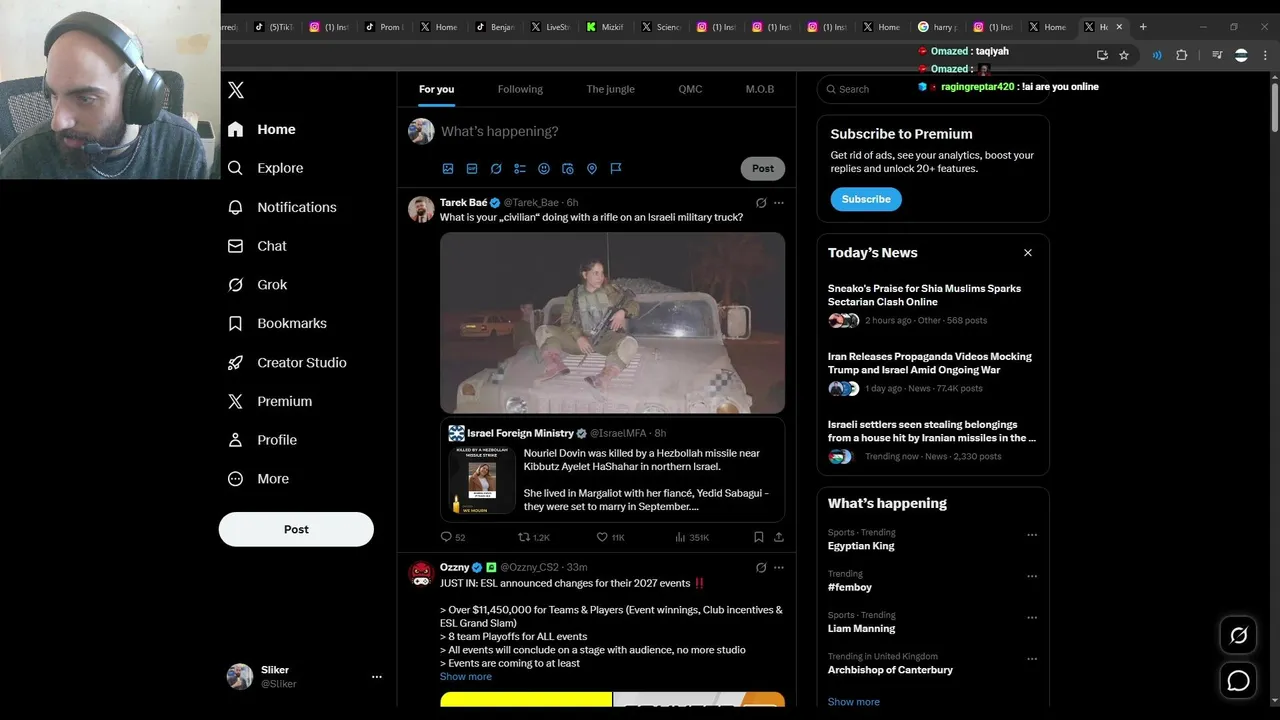Open account menu next to @Sliker

(377, 677)
